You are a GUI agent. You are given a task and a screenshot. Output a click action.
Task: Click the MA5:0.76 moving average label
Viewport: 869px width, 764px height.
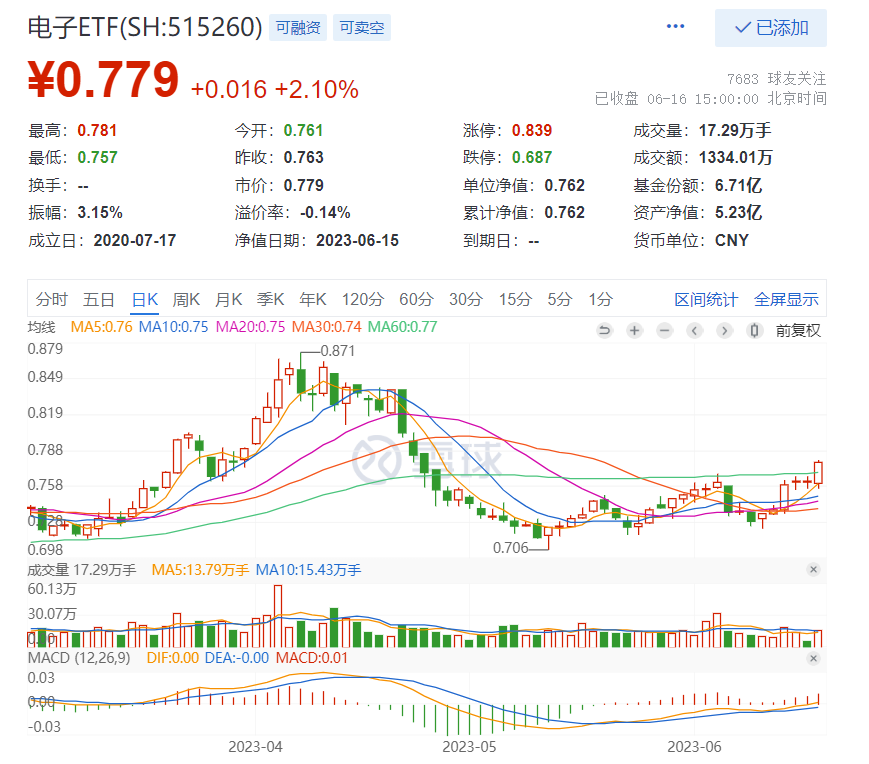click(x=101, y=327)
